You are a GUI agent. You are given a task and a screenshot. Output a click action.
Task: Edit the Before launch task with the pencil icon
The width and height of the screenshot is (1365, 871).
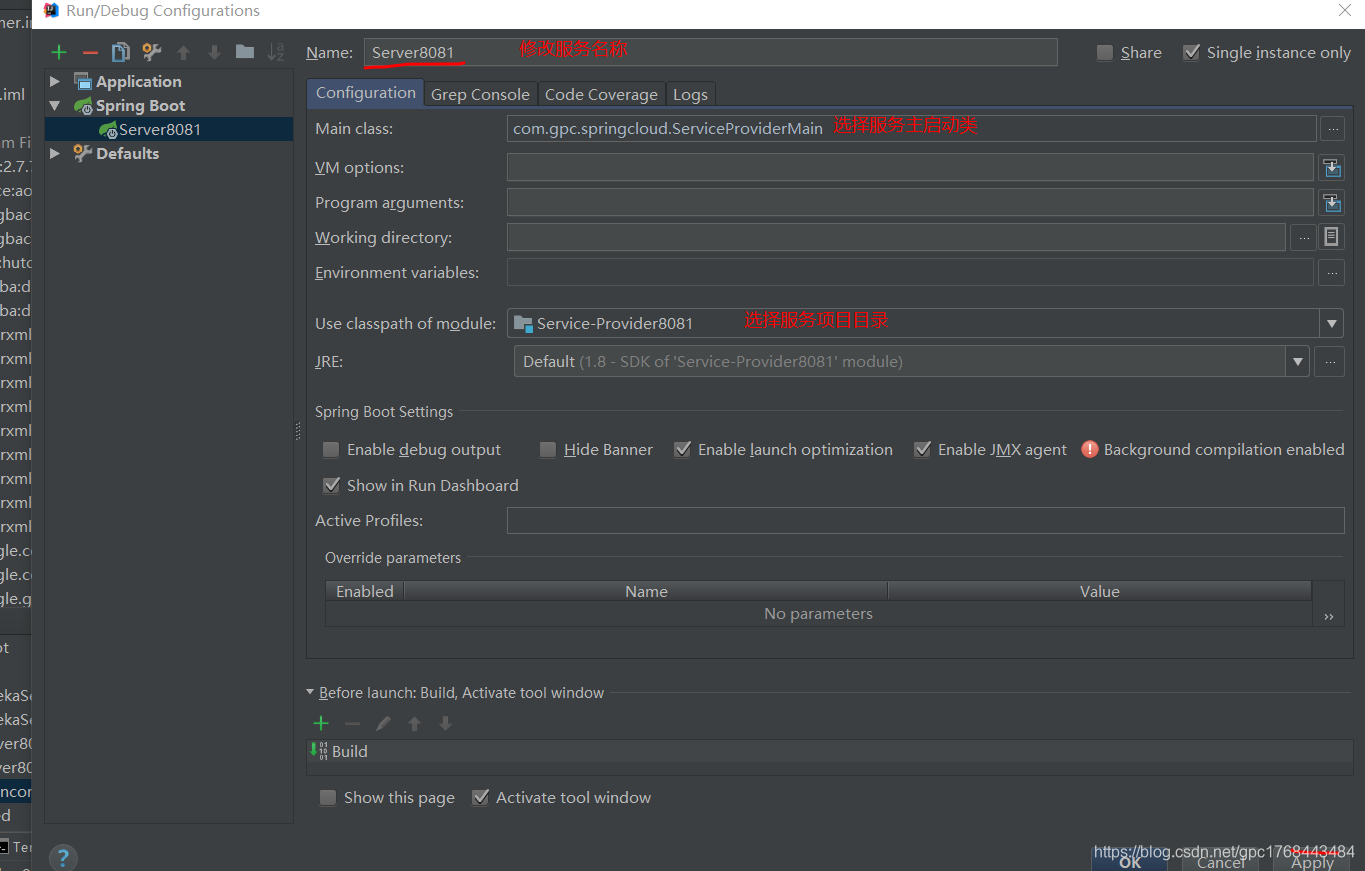coord(383,723)
